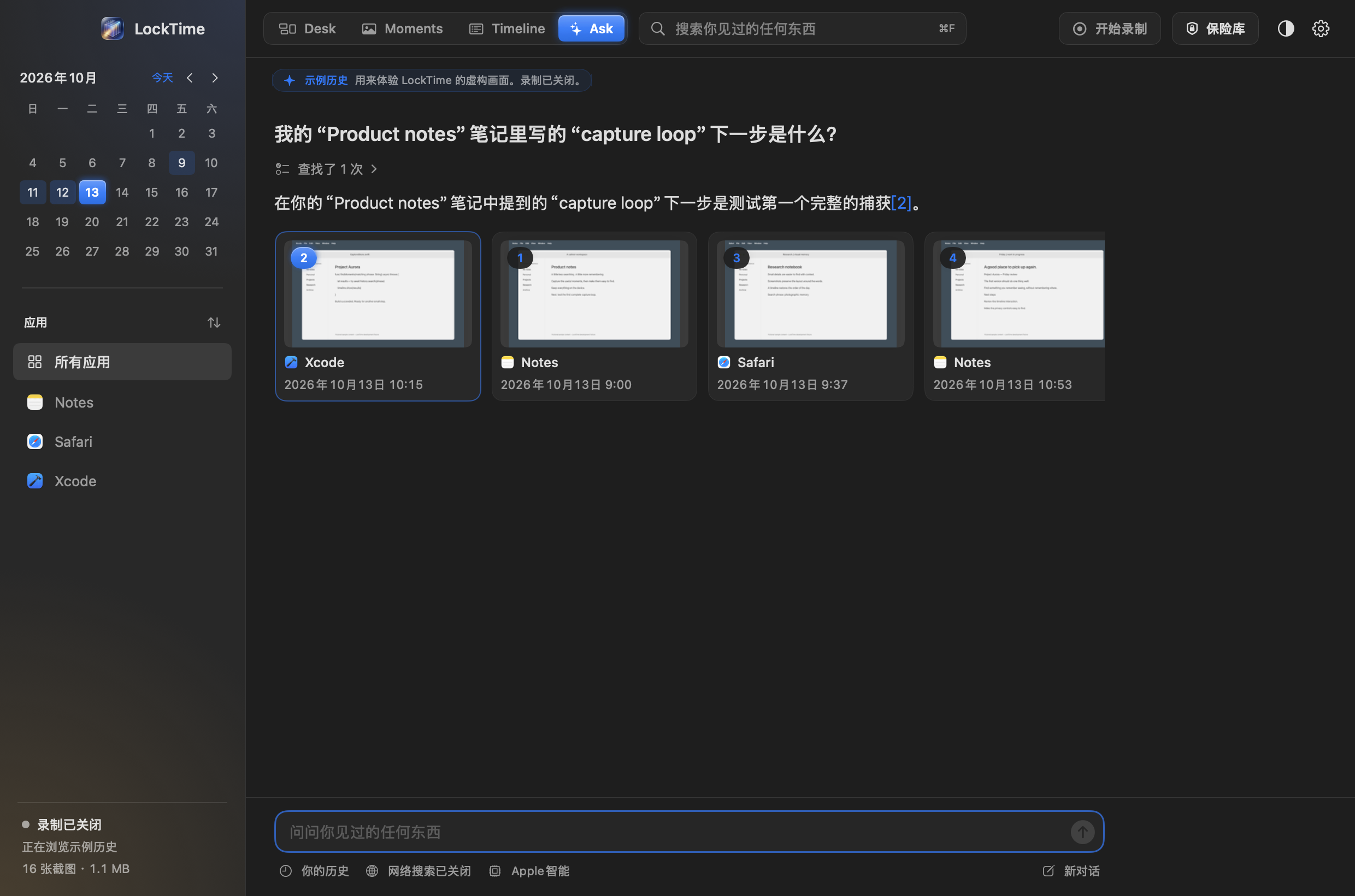
Task: Open settings via the gear icon
Action: [x=1320, y=28]
